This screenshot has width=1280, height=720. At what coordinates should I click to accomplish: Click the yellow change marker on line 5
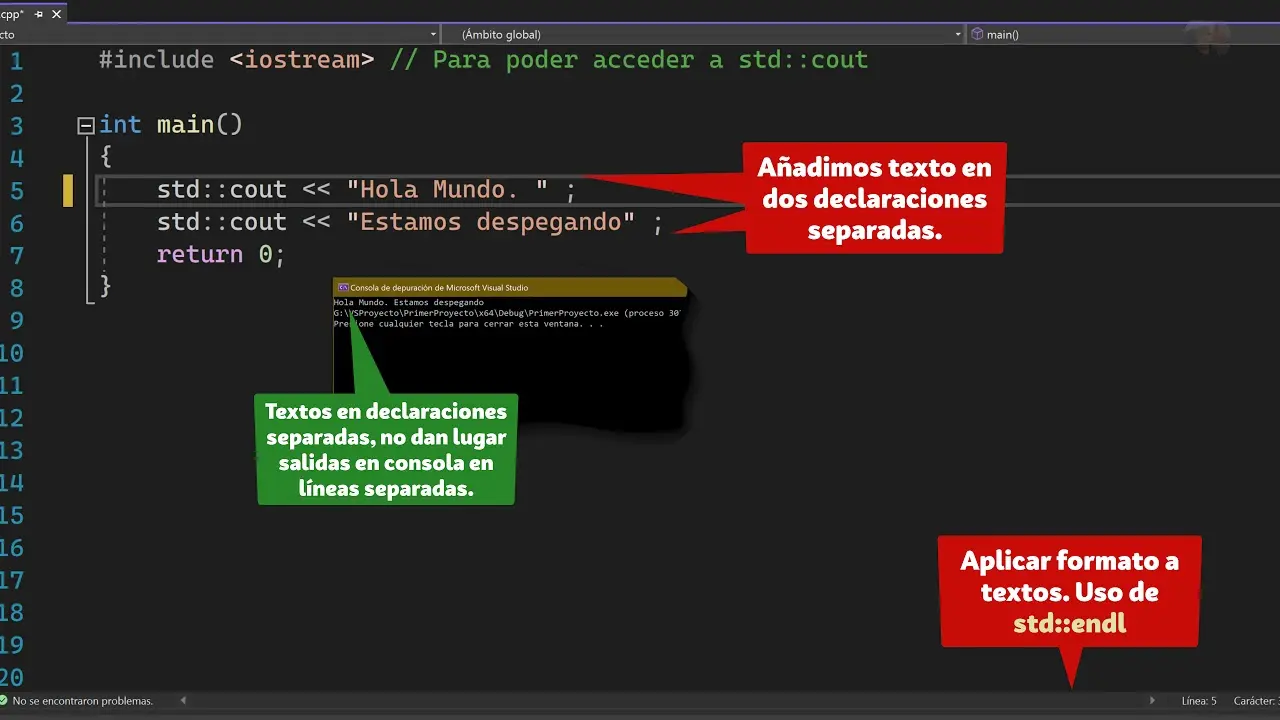point(68,190)
